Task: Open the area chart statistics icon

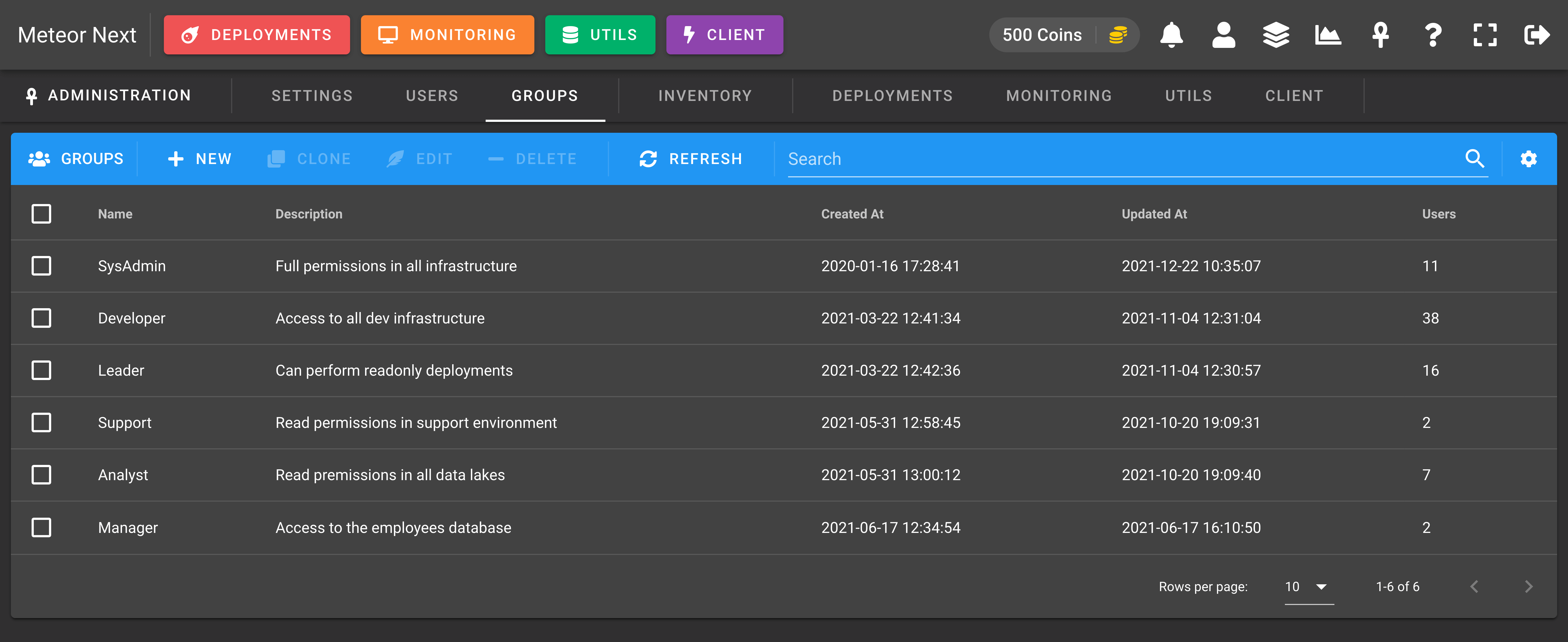Action: [1328, 35]
